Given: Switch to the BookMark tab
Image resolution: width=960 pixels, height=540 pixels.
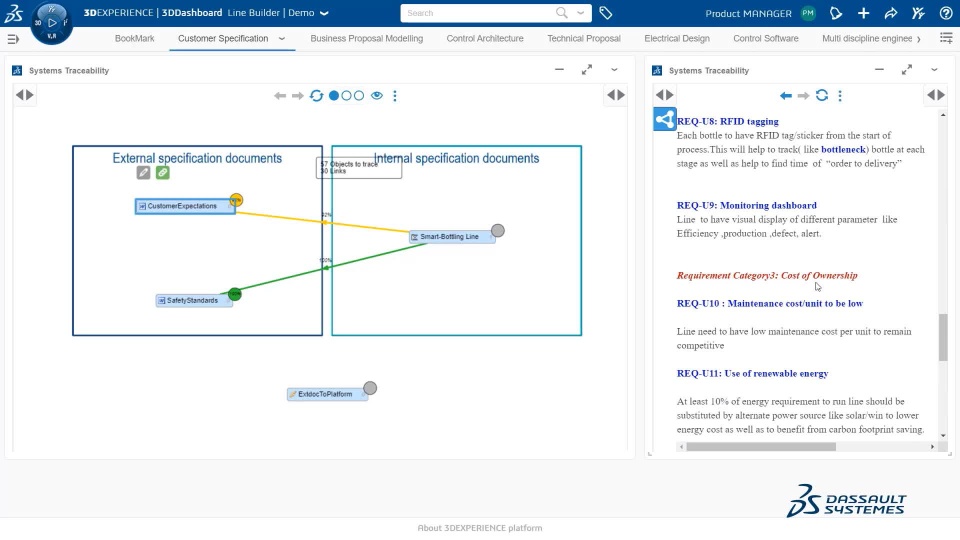Looking at the screenshot, I should coord(135,39).
